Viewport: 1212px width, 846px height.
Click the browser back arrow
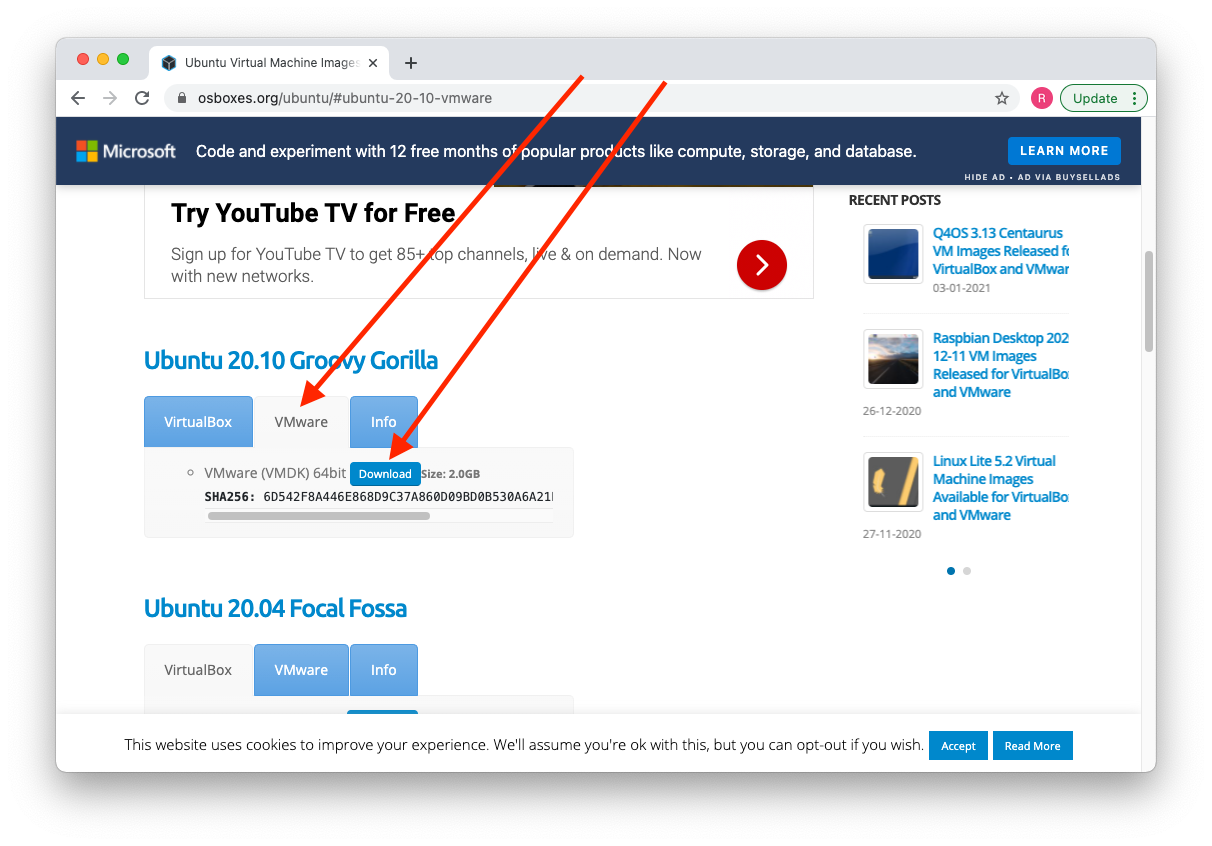coord(78,98)
